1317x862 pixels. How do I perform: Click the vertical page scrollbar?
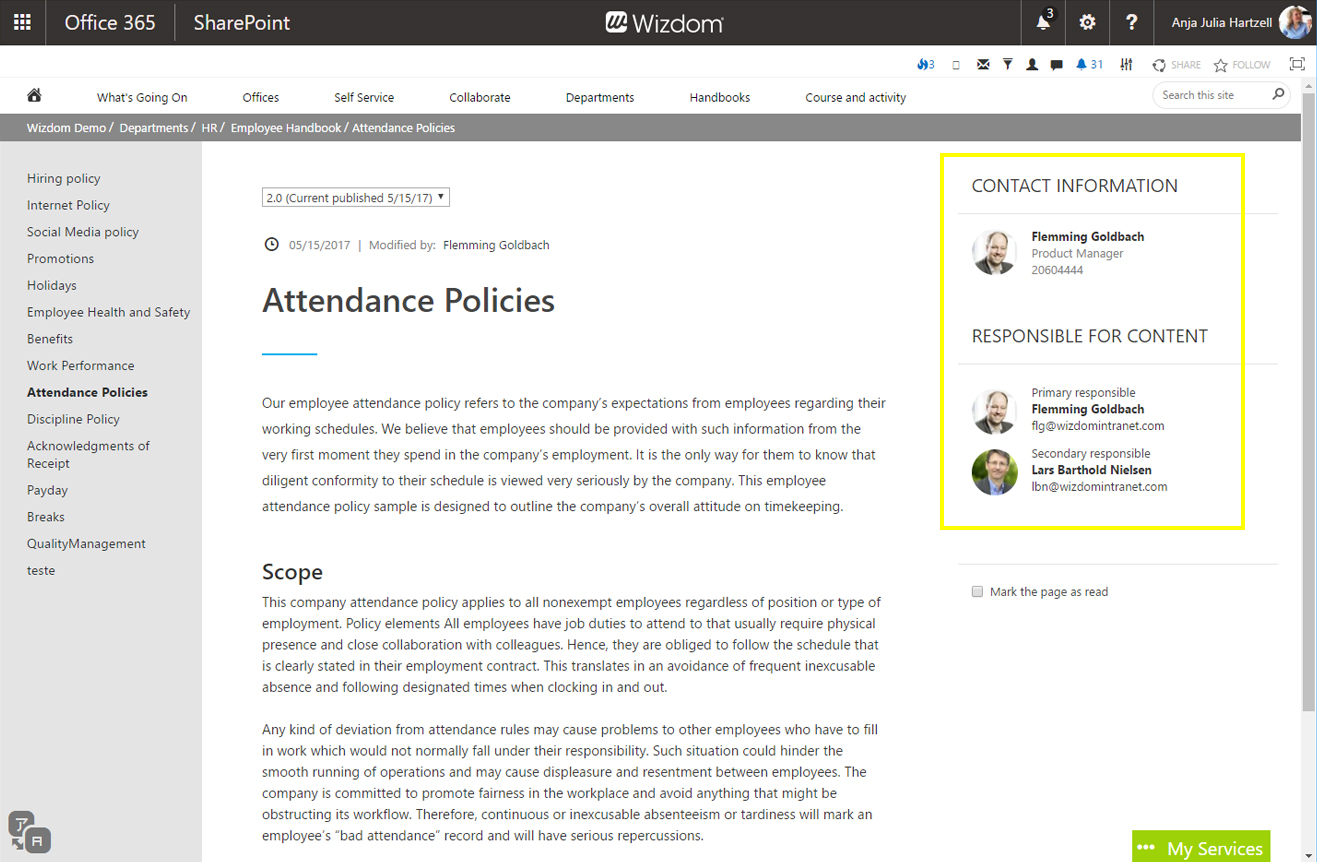tap(1309, 400)
